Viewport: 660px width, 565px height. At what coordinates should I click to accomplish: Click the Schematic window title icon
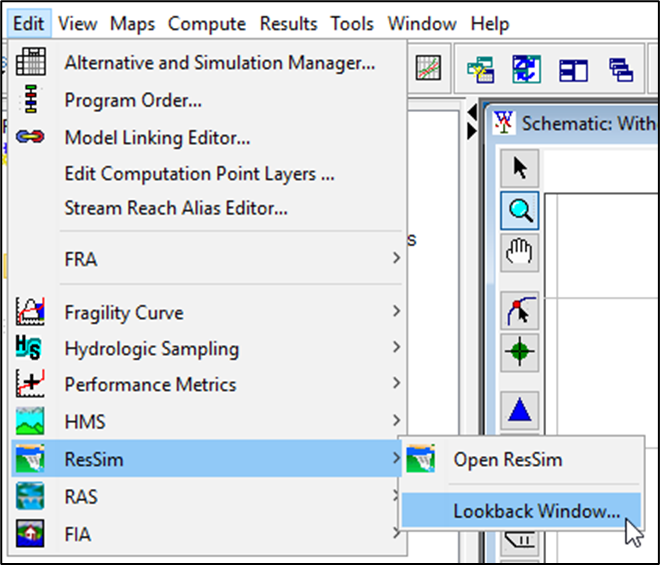click(x=504, y=123)
